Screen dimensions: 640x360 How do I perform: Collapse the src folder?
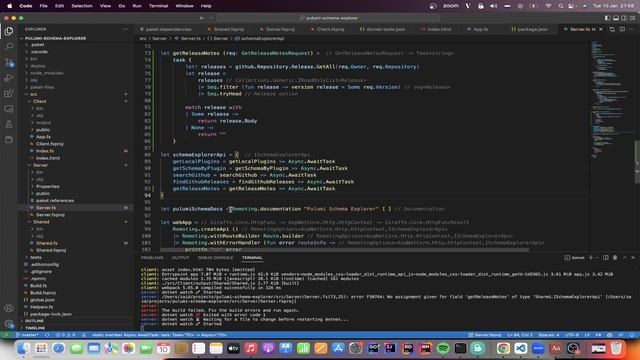pos(34,94)
